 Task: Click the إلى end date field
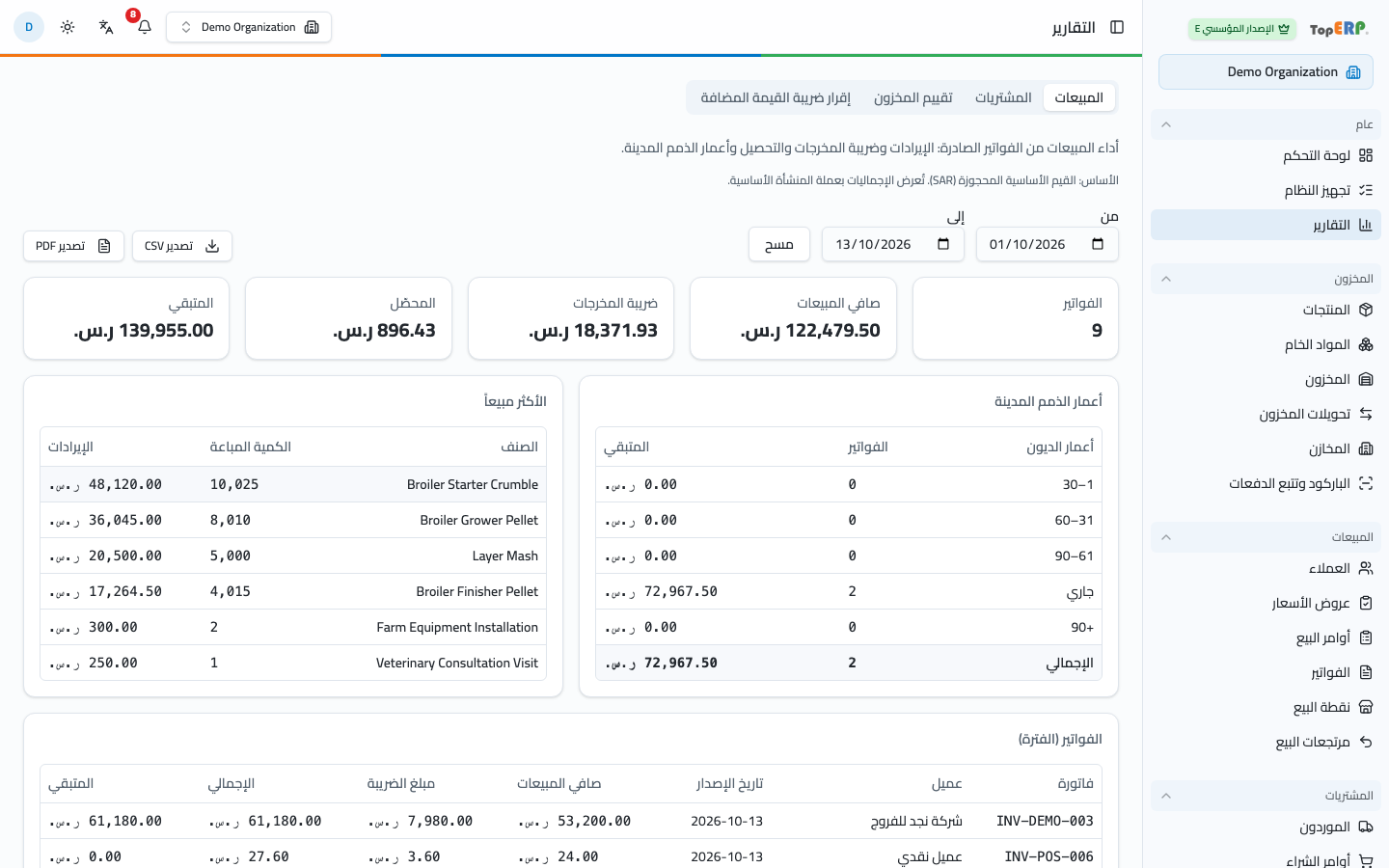click(893, 244)
